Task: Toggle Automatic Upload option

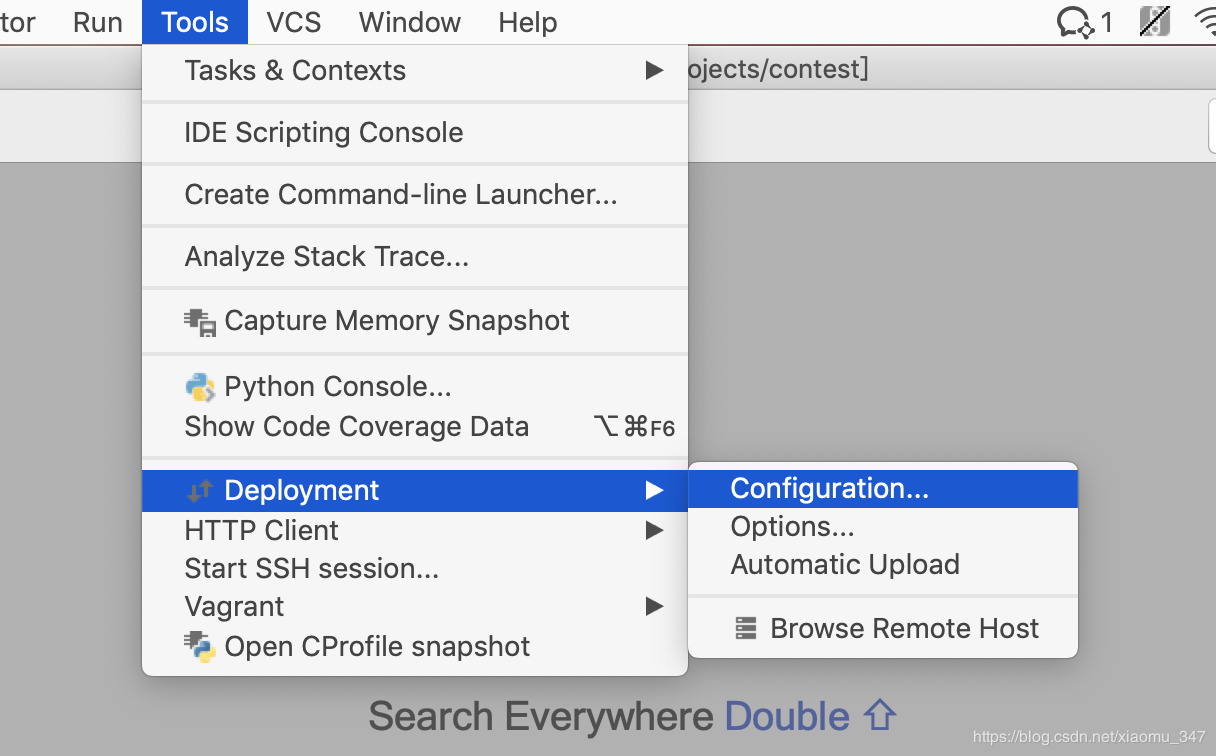Action: (845, 565)
